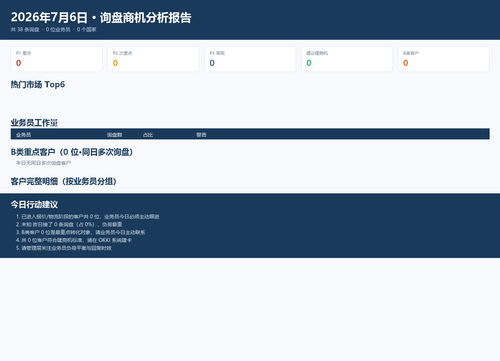Click the report title '2026年7月6日 · 询盘商机分析报告'
The height and width of the screenshot is (361, 500).
[101, 17]
